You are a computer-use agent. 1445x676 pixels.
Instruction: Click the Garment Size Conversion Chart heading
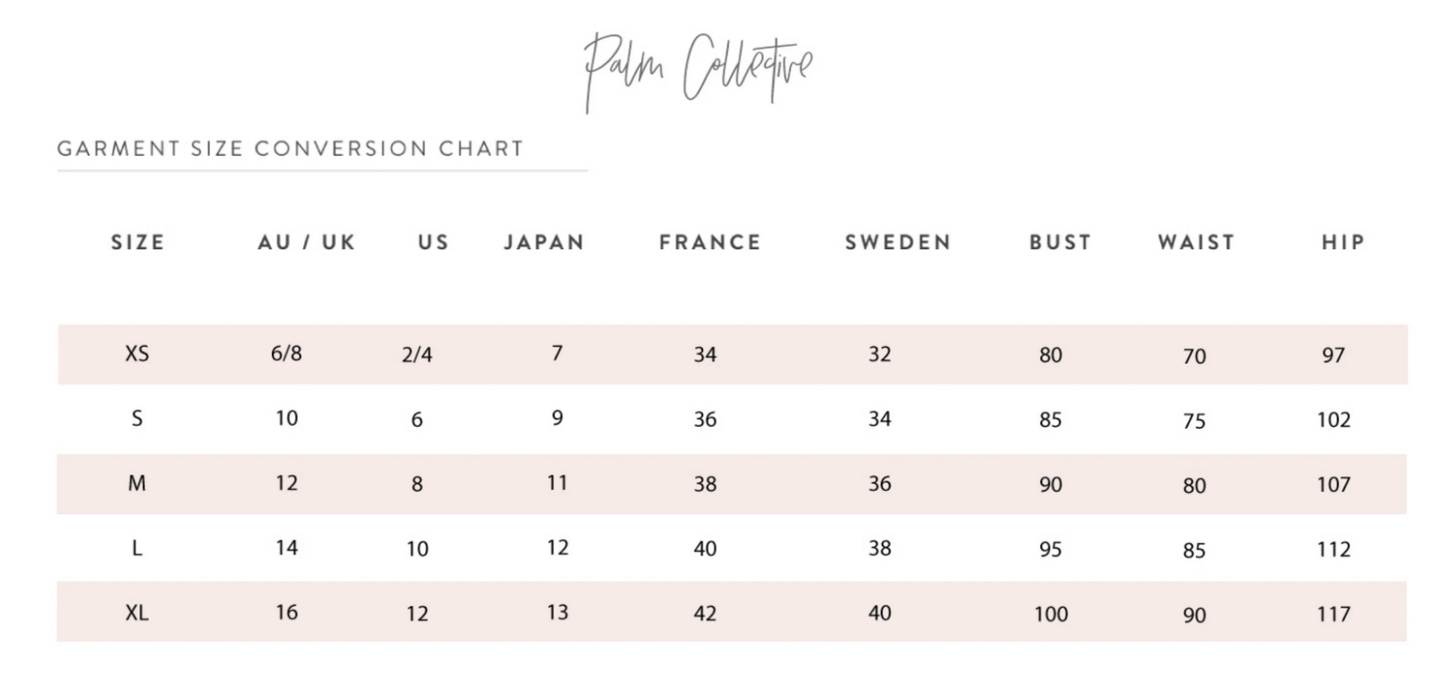tap(290, 149)
